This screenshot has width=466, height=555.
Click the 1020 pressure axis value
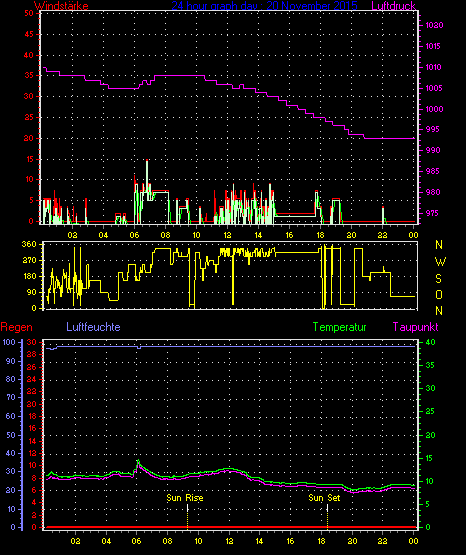coord(434,25)
